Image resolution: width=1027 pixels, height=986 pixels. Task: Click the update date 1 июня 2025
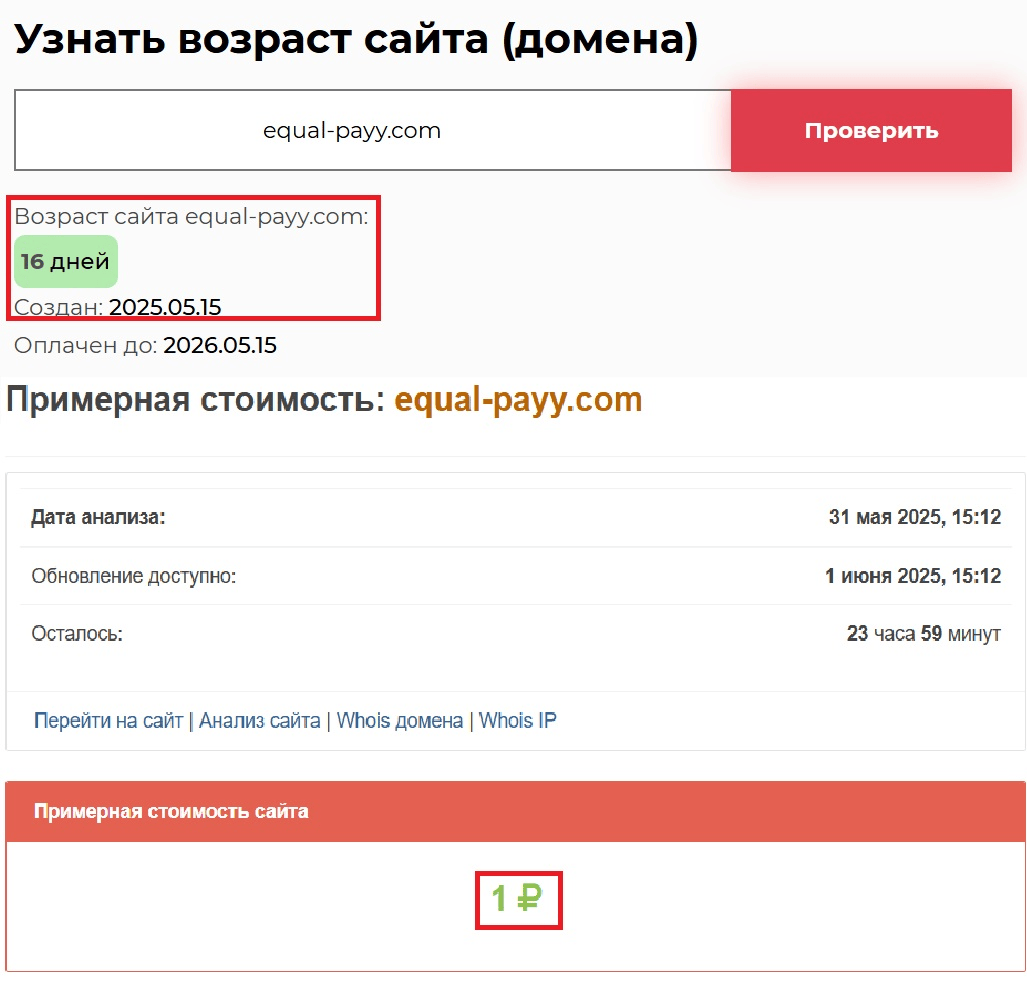[912, 576]
